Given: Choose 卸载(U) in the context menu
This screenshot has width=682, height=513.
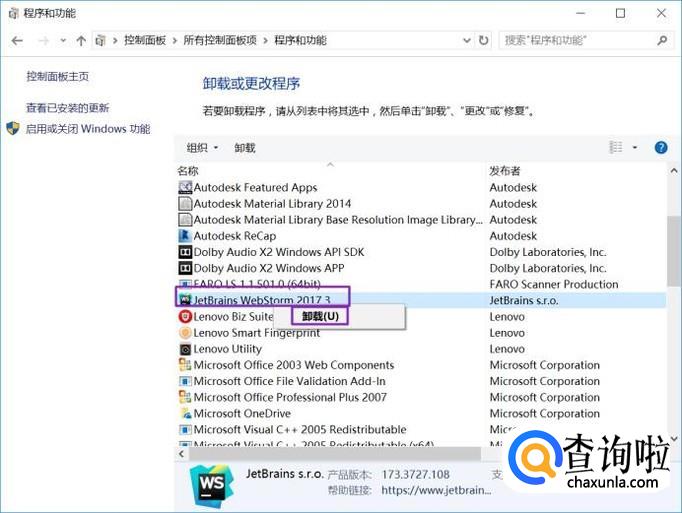Looking at the screenshot, I should click(320, 316).
